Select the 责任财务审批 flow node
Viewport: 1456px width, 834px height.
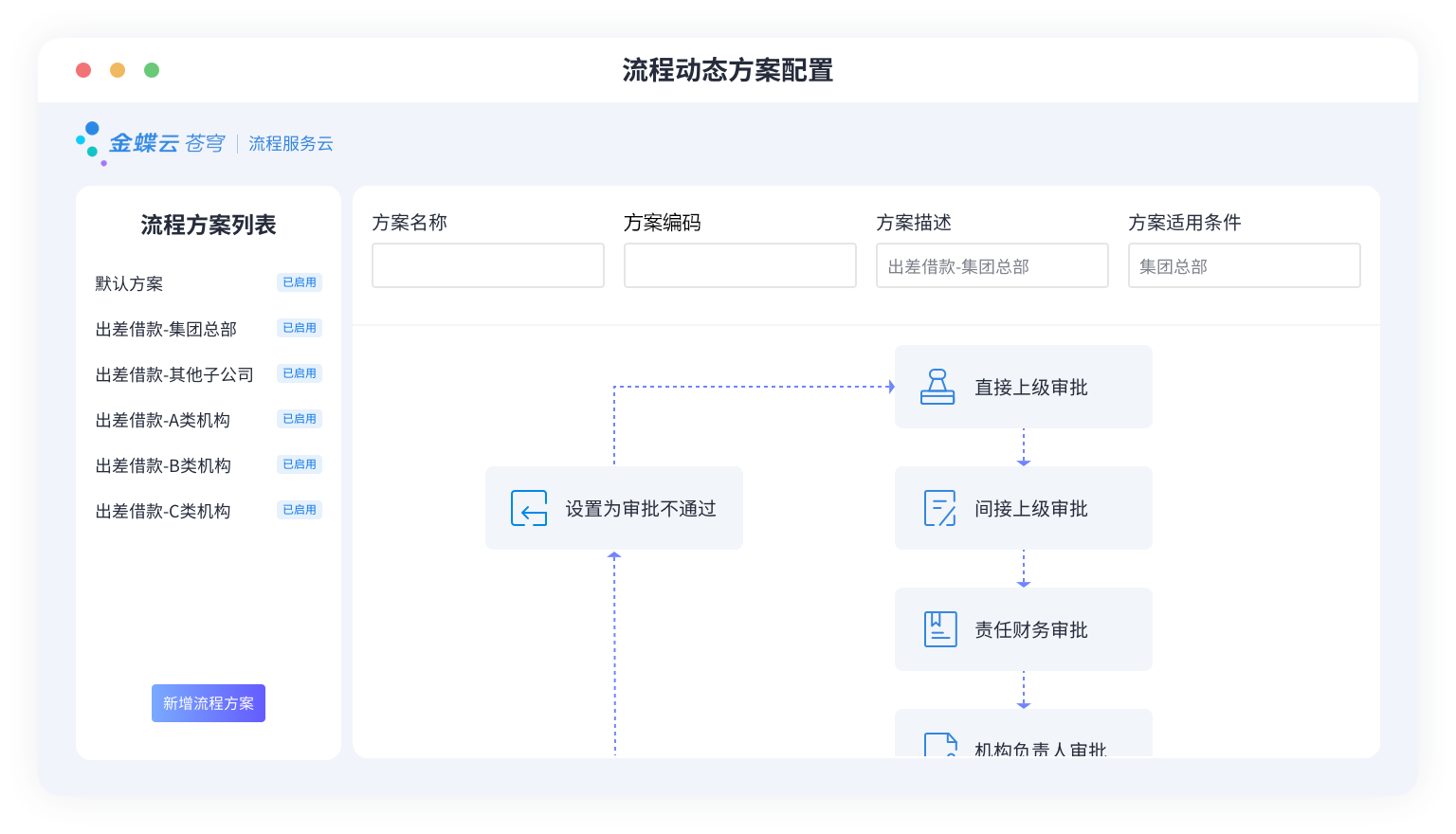(1024, 629)
